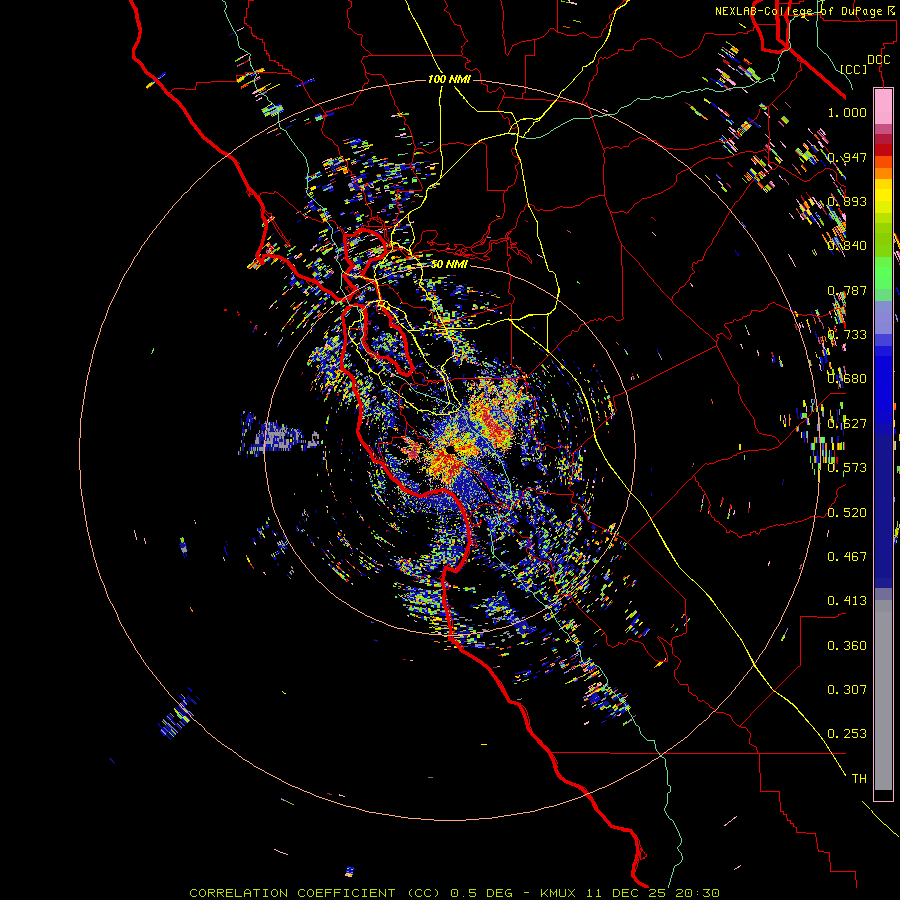900x900 pixels.
Task: Select the 0.893 scale value
Action: [x=847, y=201]
